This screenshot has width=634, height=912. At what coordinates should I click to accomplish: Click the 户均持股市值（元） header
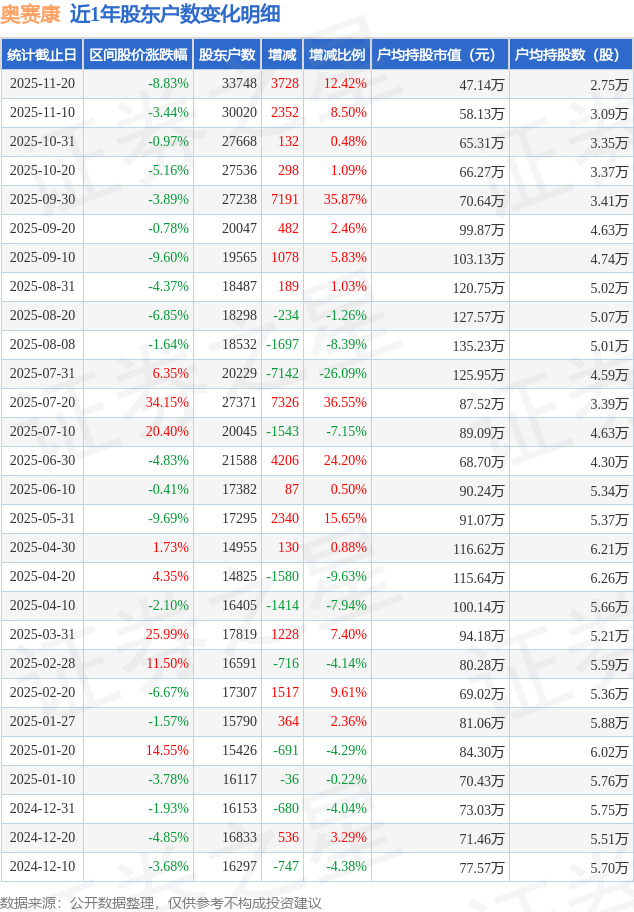[x=440, y=55]
